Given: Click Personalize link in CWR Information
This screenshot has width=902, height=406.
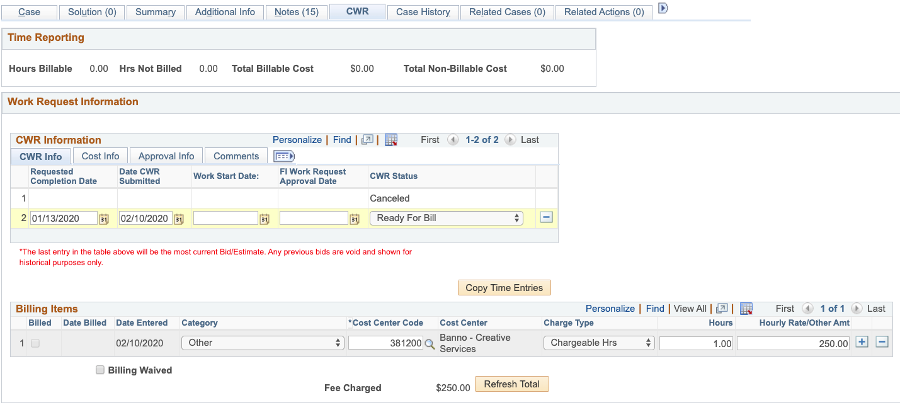Looking at the screenshot, I should [297, 140].
